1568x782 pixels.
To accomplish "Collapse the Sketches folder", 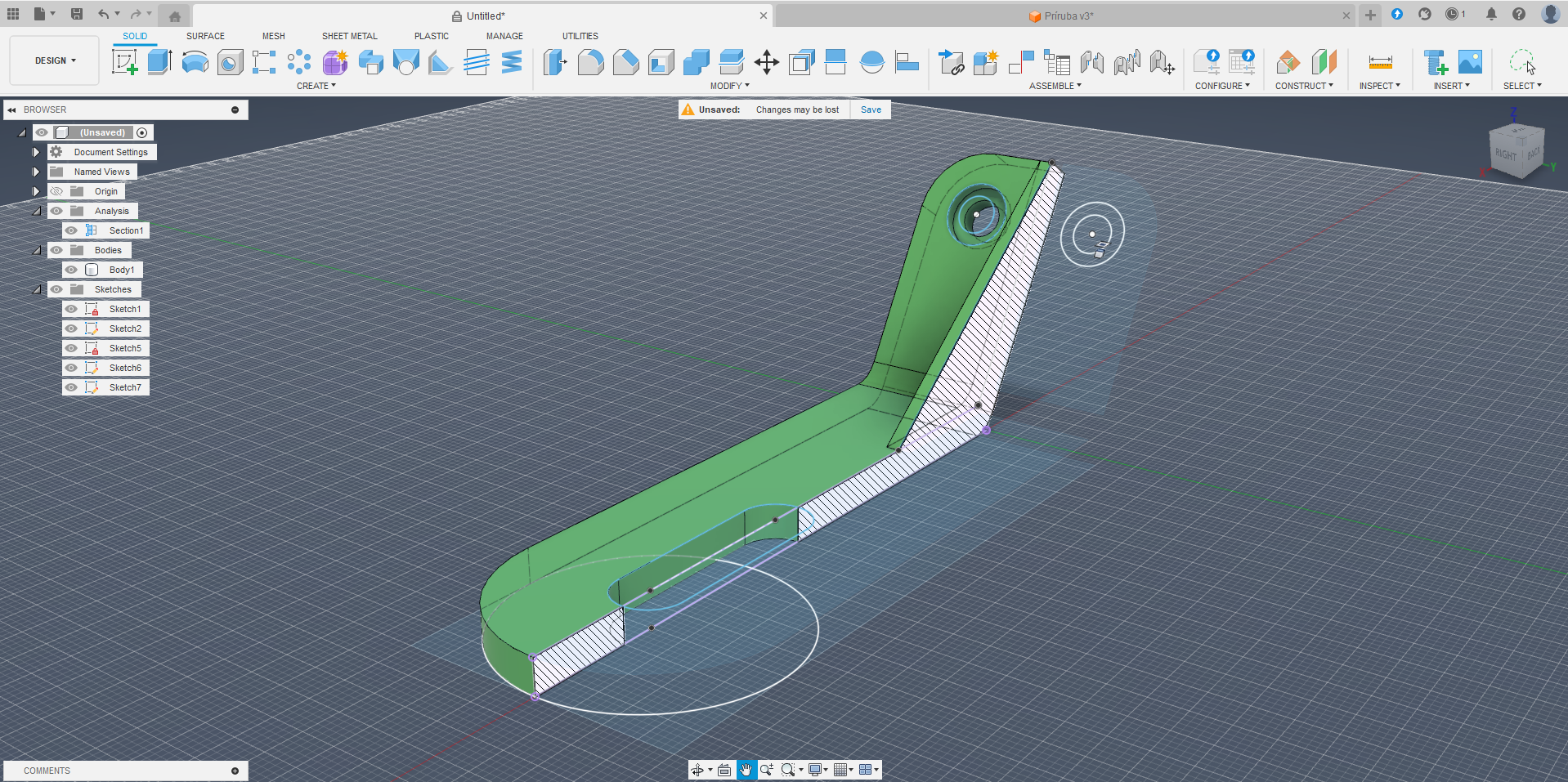I will point(36,289).
